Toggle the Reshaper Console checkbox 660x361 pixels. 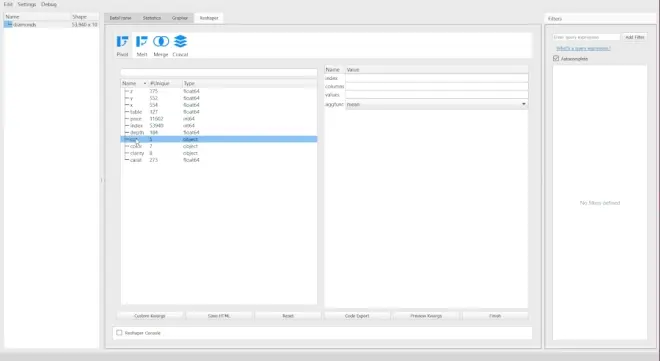119,333
